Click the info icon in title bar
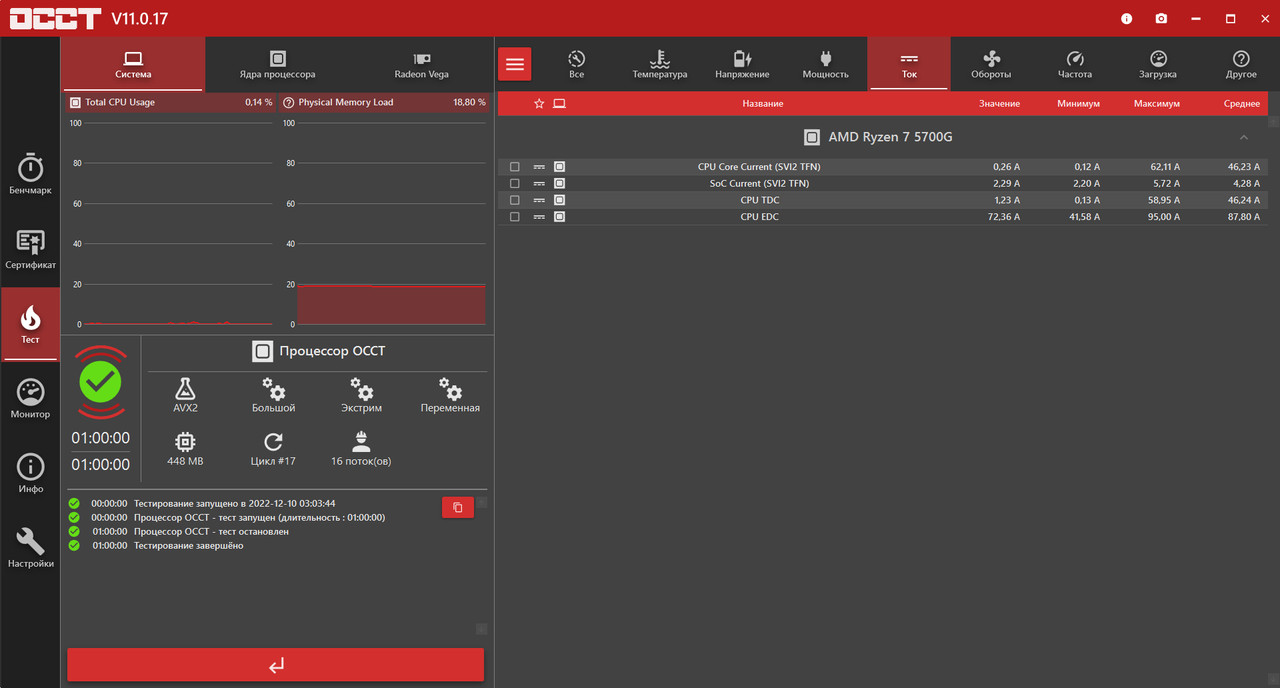 coord(1127,18)
